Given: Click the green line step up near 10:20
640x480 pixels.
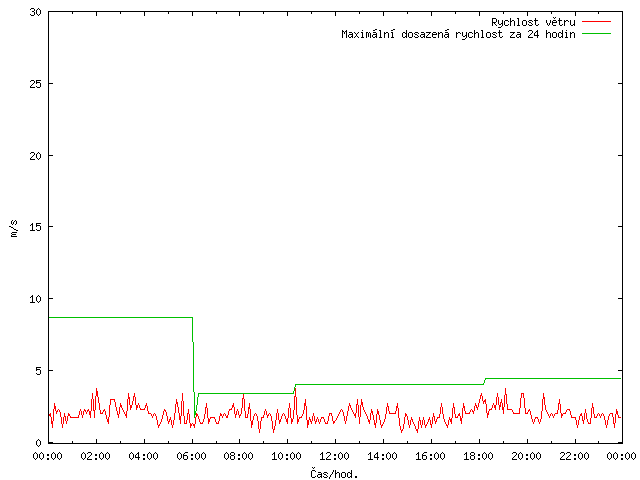Looking at the screenshot, I should [294, 389].
